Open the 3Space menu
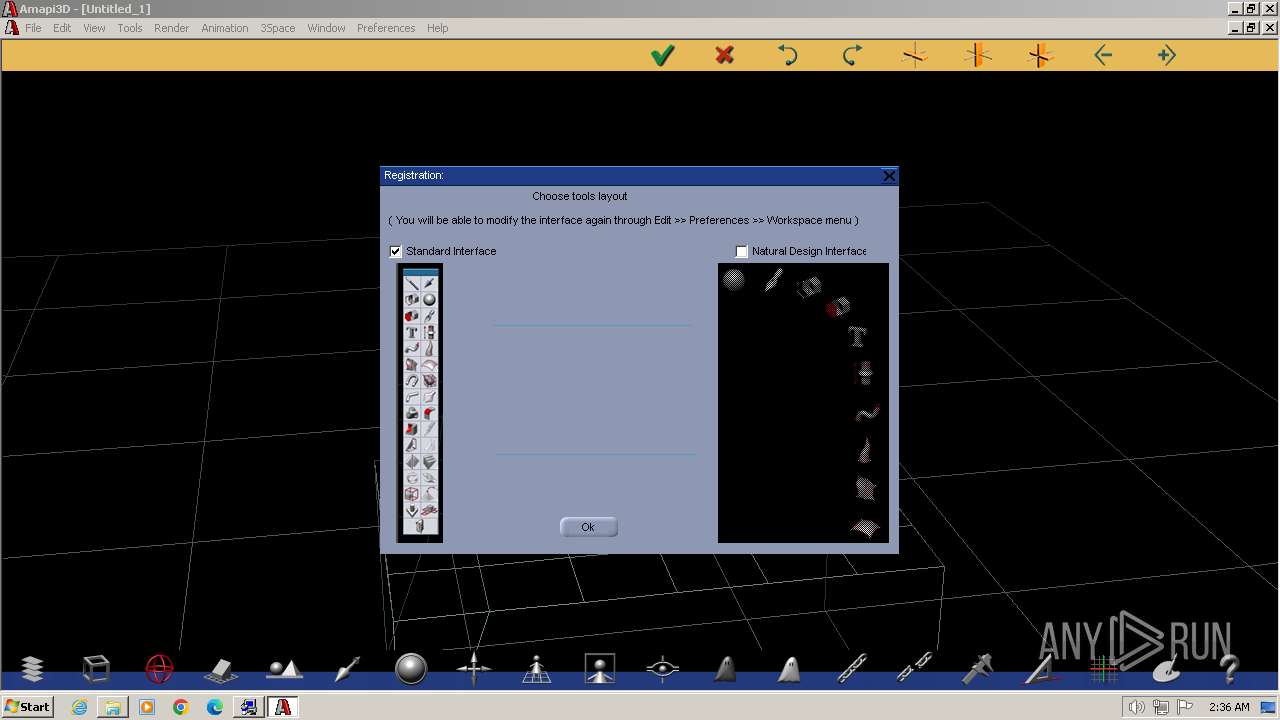The image size is (1280, 720). point(278,28)
